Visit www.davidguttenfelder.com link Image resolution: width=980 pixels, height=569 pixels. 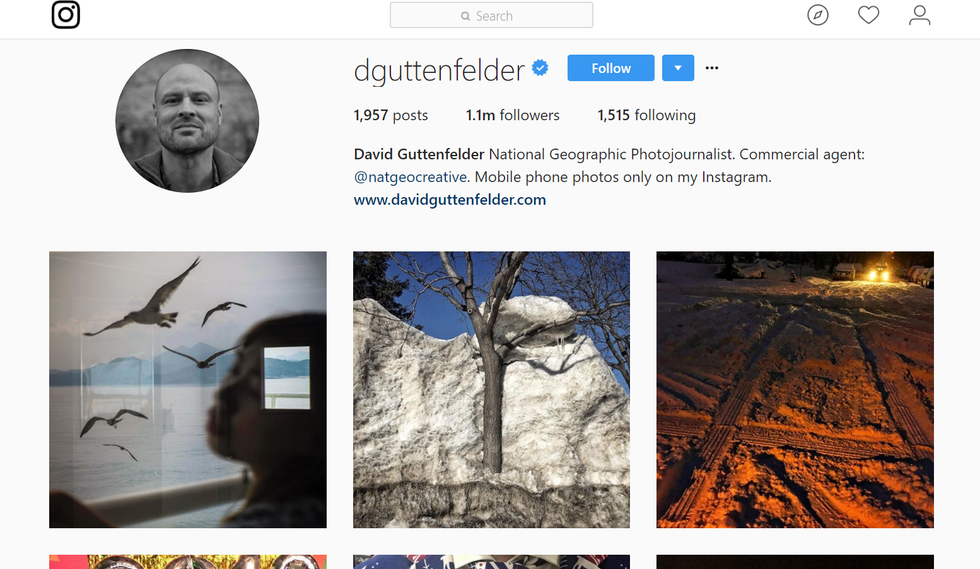click(x=449, y=199)
